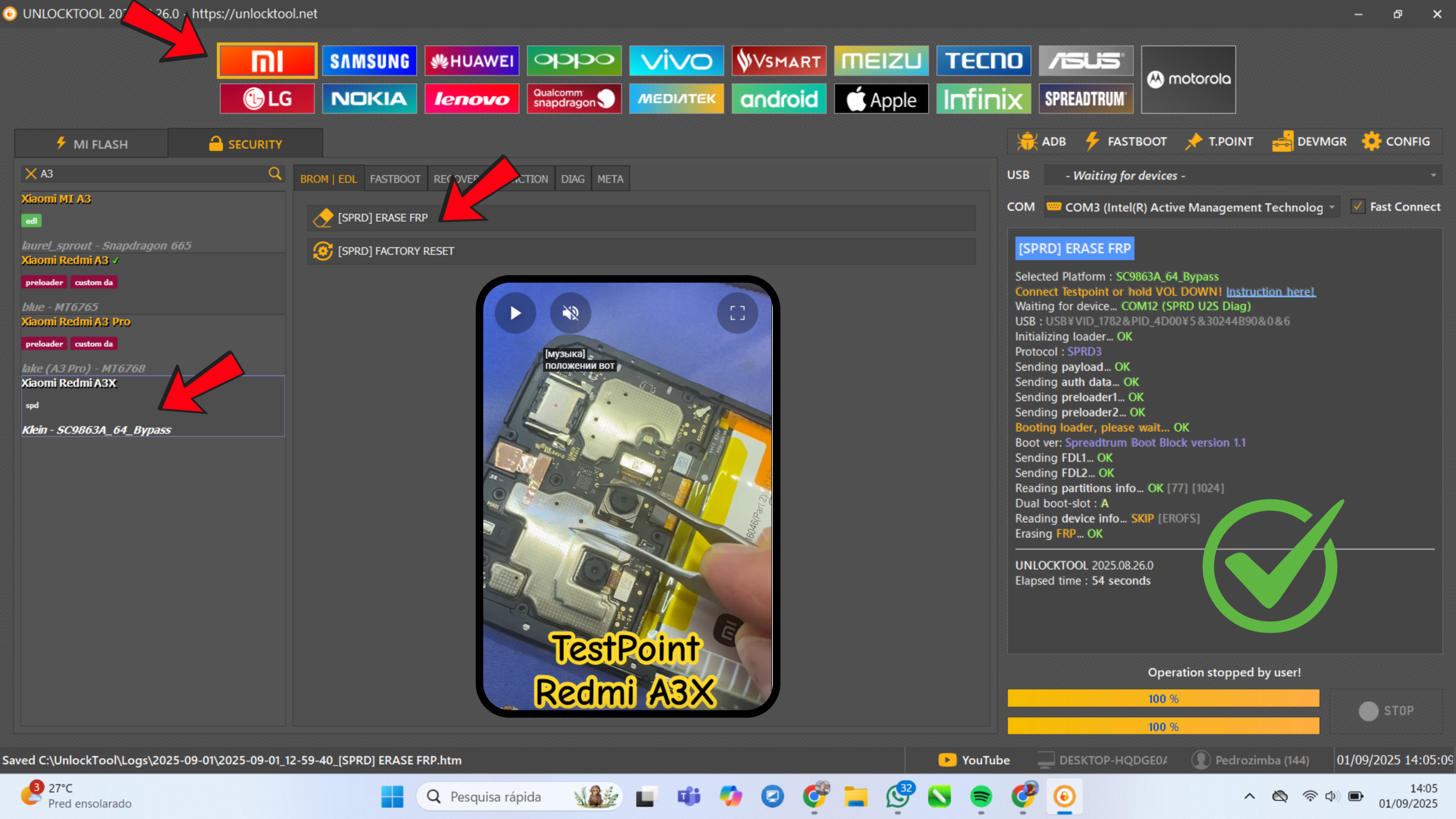Open the DEVMGR device manager

pos(1309,141)
